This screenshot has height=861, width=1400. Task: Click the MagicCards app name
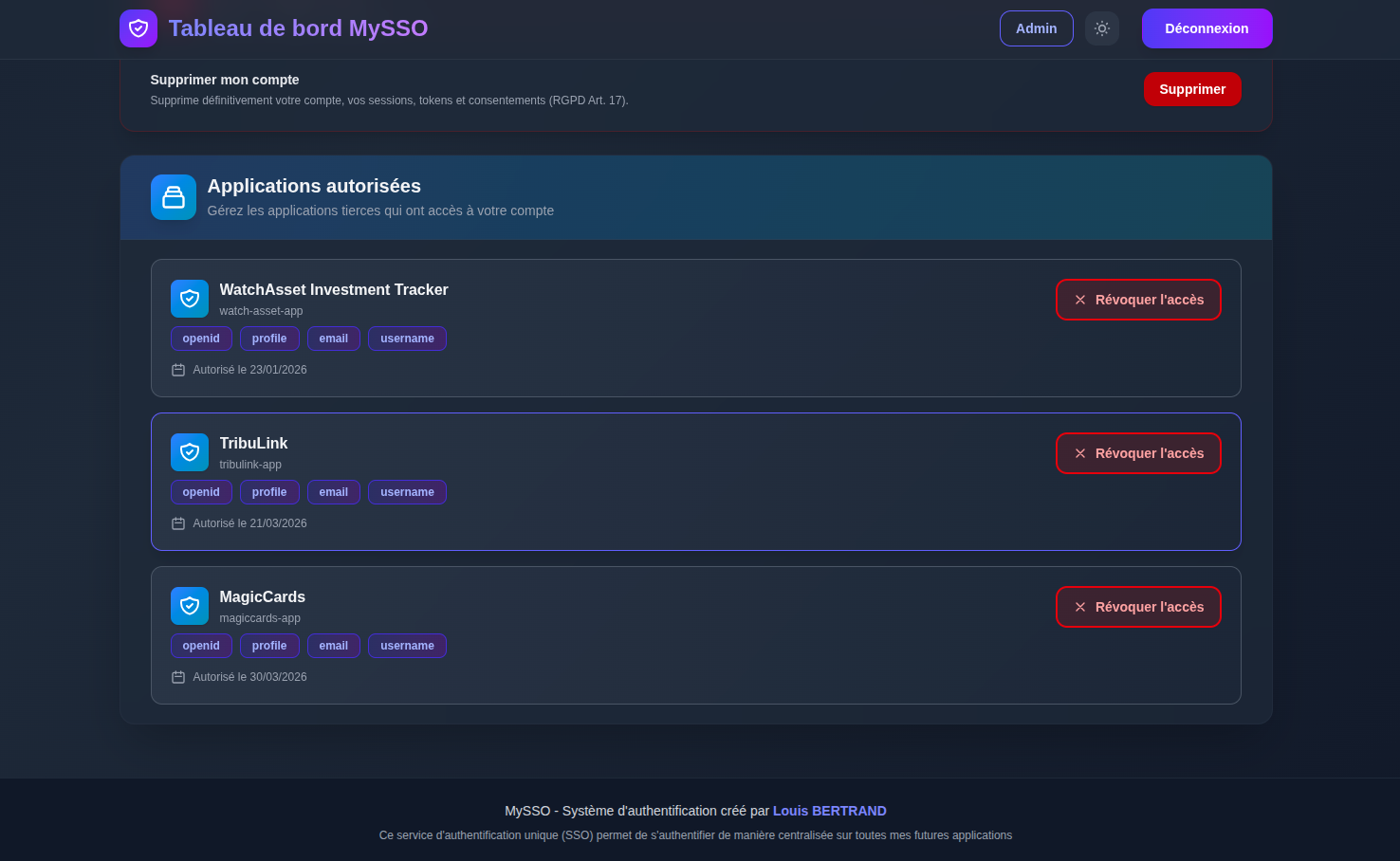[x=263, y=597]
